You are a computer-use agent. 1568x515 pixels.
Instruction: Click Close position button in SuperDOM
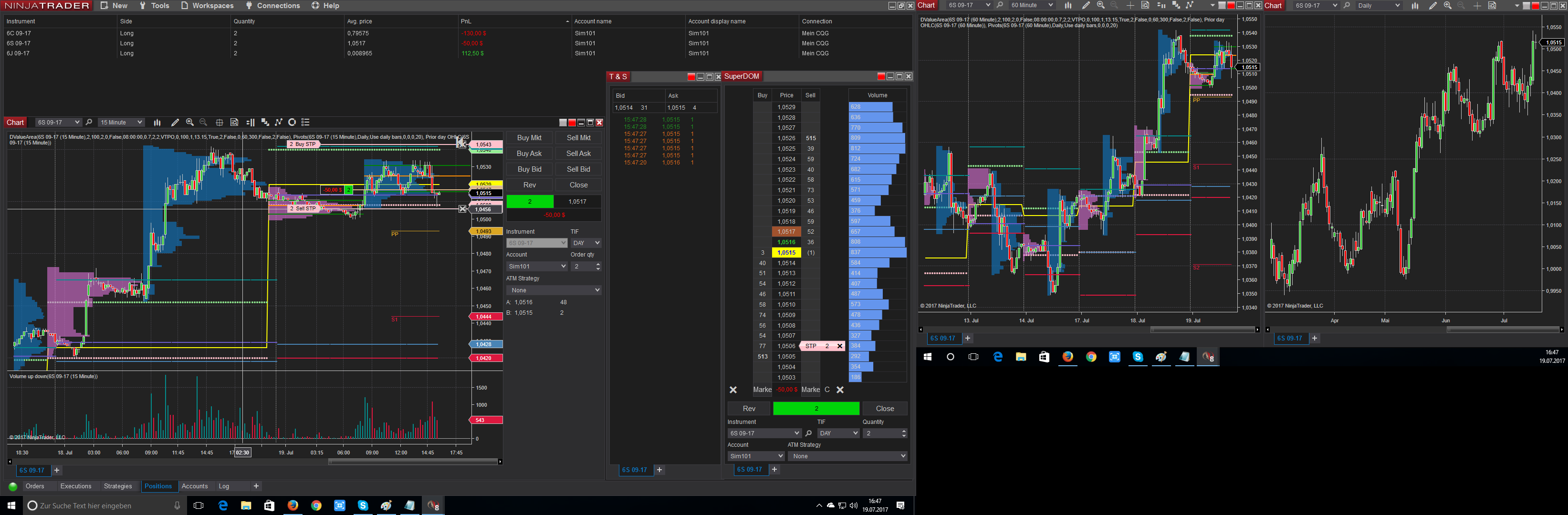tap(884, 409)
